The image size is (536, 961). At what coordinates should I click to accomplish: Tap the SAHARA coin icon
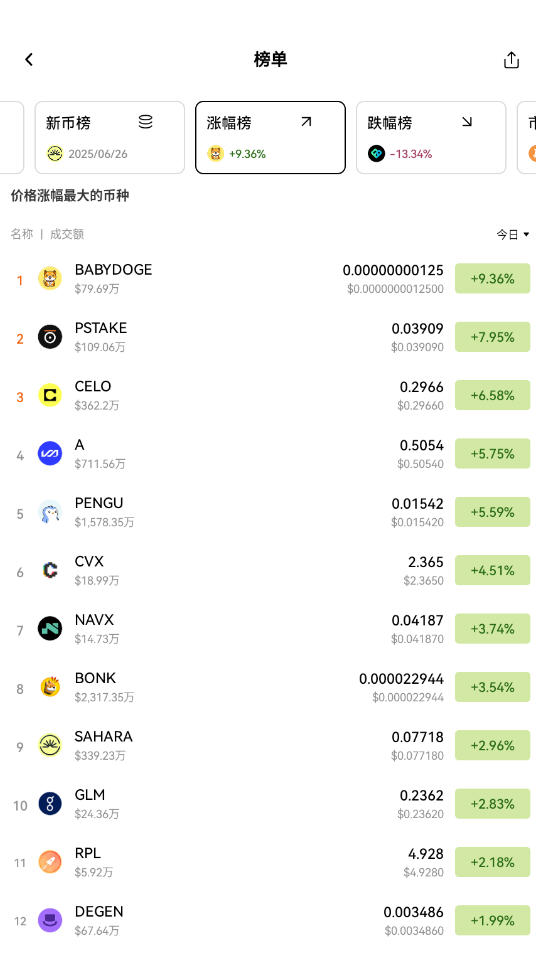[x=50, y=745]
